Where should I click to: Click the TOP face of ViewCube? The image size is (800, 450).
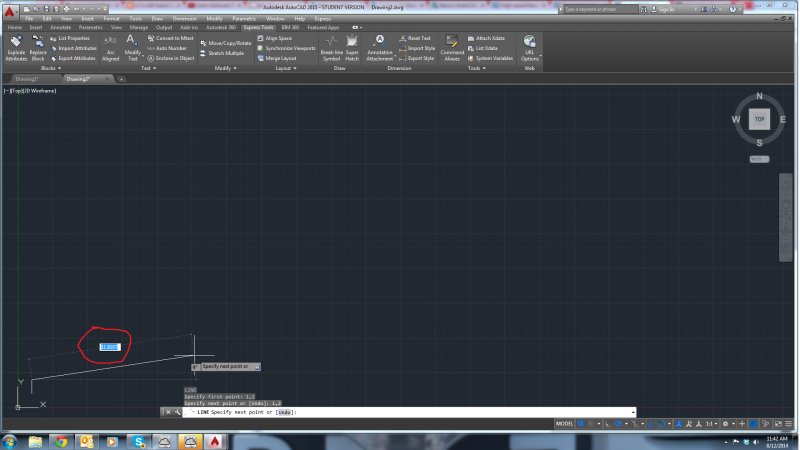coord(760,119)
